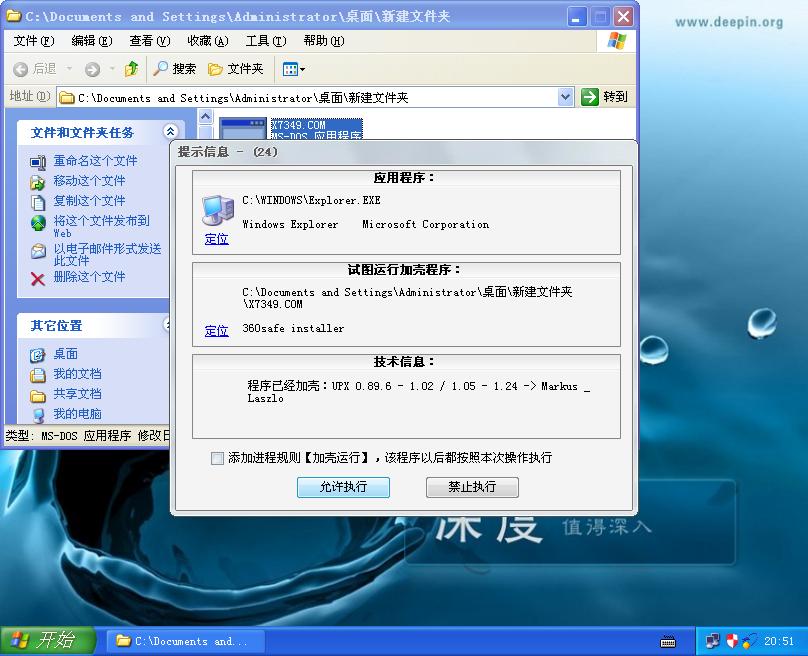The height and width of the screenshot is (656, 808).
Task: Click 重命名这个文件 task link
Action: pos(95,161)
